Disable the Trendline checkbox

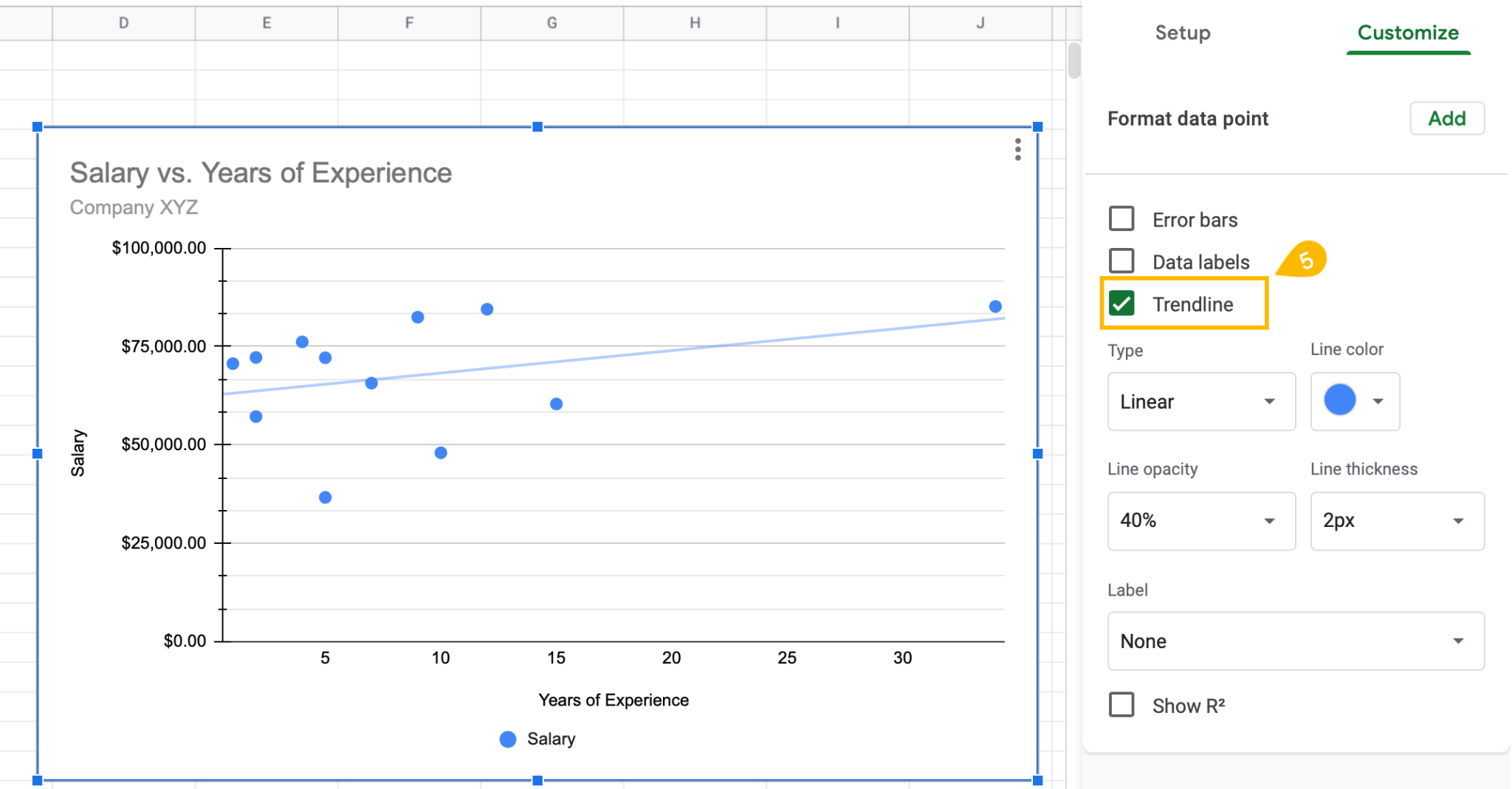point(1123,303)
